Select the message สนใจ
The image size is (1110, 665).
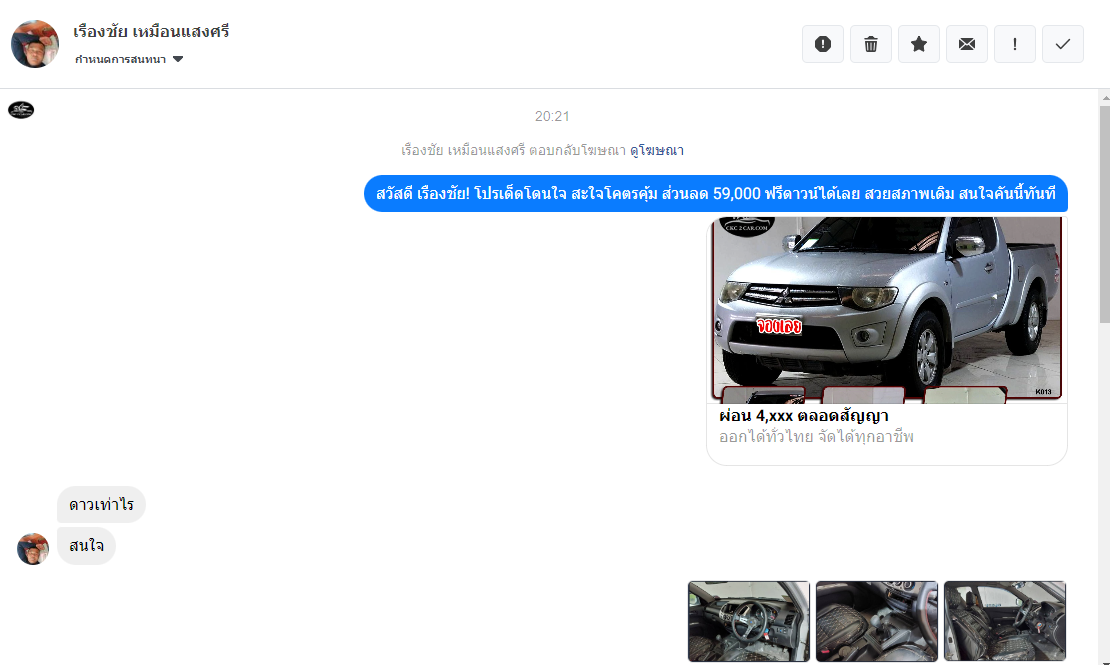point(86,546)
